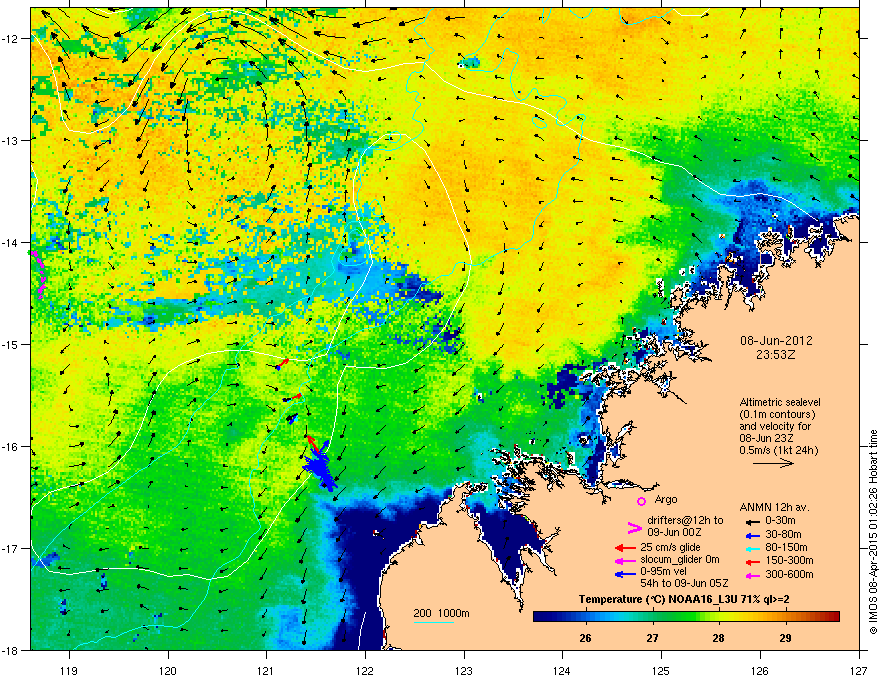Click longitude axis label '123'

point(464,670)
